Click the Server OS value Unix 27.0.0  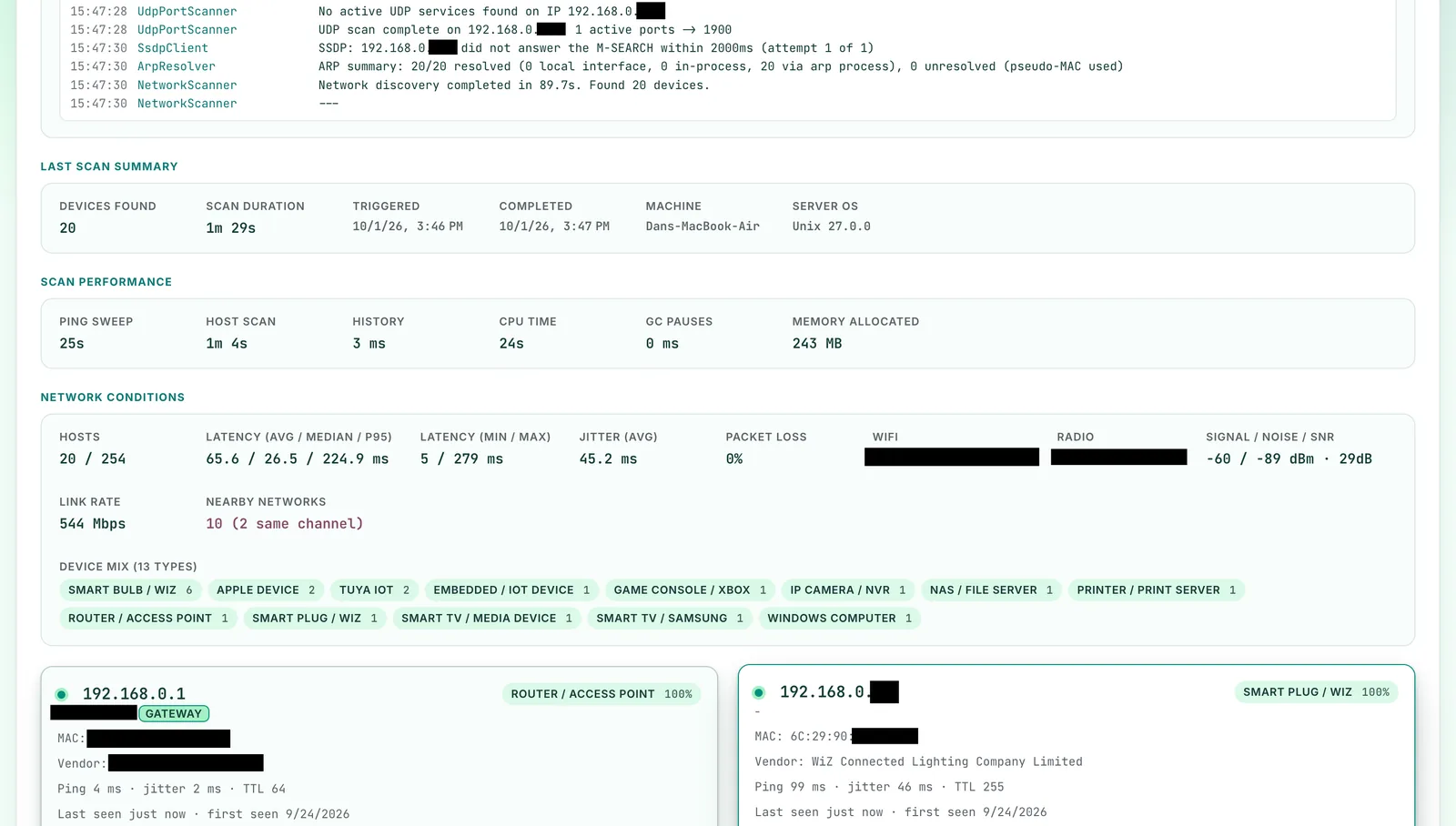[x=831, y=227]
